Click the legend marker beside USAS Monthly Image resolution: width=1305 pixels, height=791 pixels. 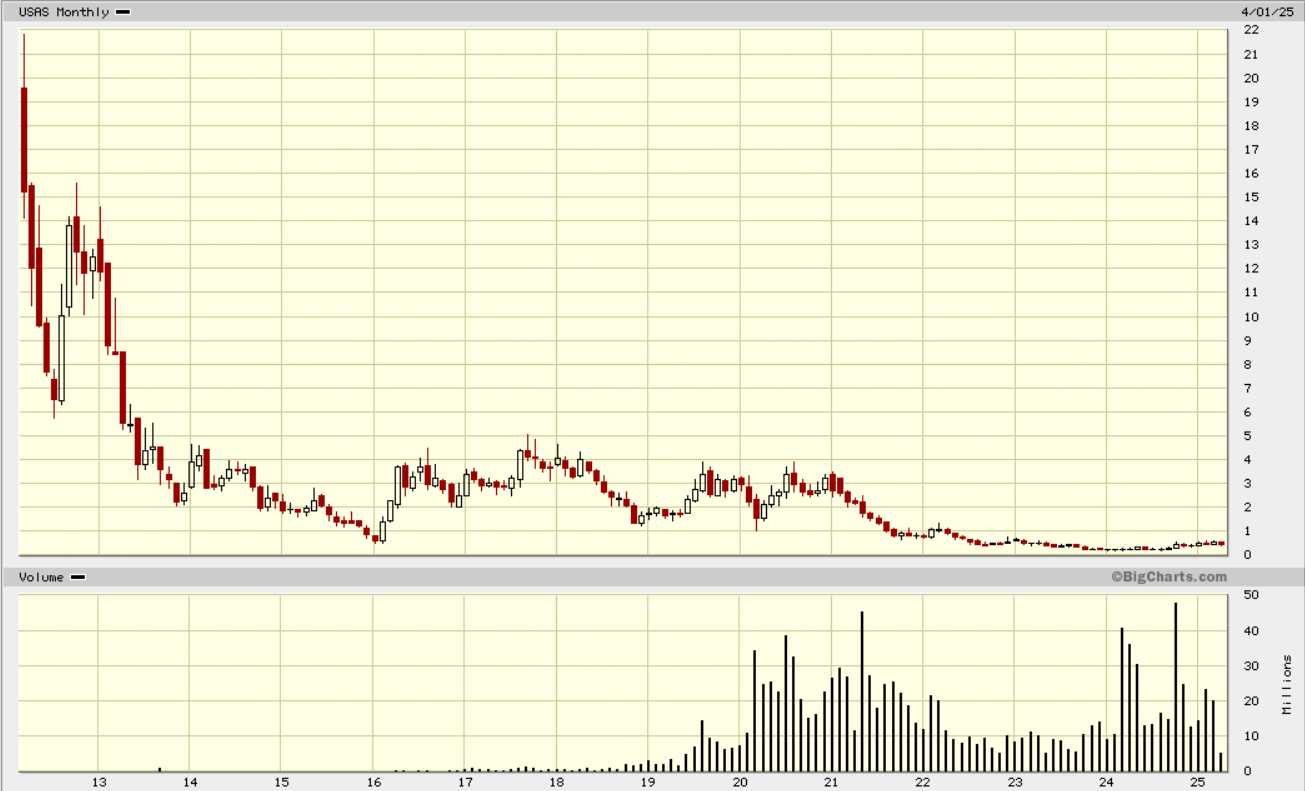[123, 12]
